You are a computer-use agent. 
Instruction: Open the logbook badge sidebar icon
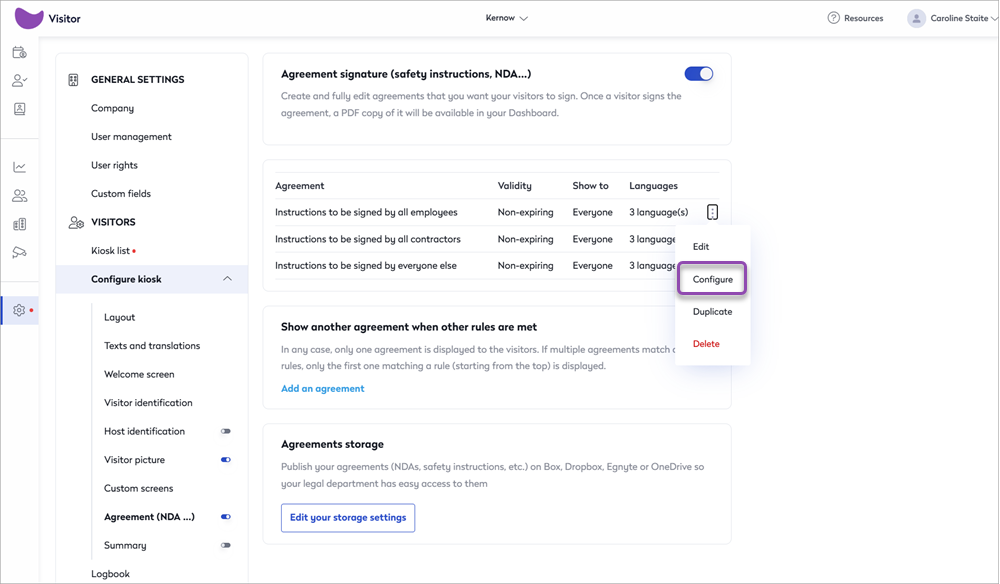pos(19,109)
